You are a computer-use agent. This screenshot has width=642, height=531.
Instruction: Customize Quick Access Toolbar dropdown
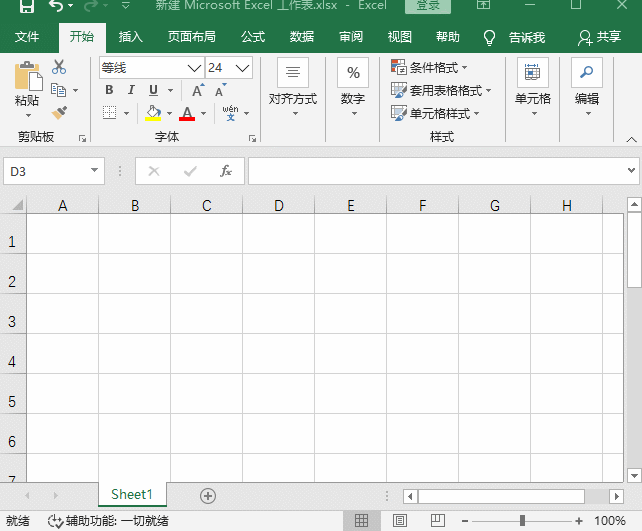point(126,6)
